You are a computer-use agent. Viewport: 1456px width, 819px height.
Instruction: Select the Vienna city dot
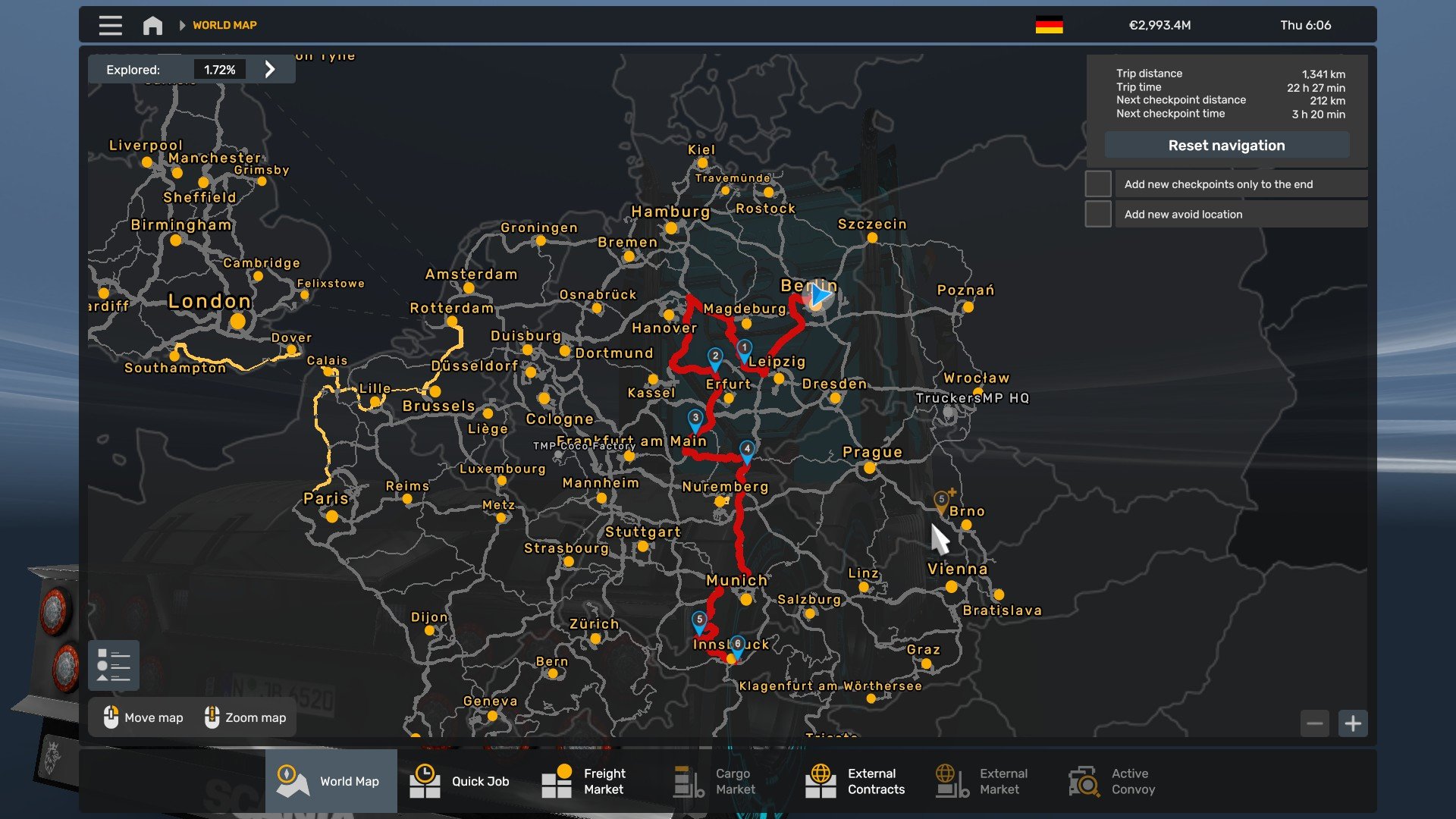pos(951,587)
